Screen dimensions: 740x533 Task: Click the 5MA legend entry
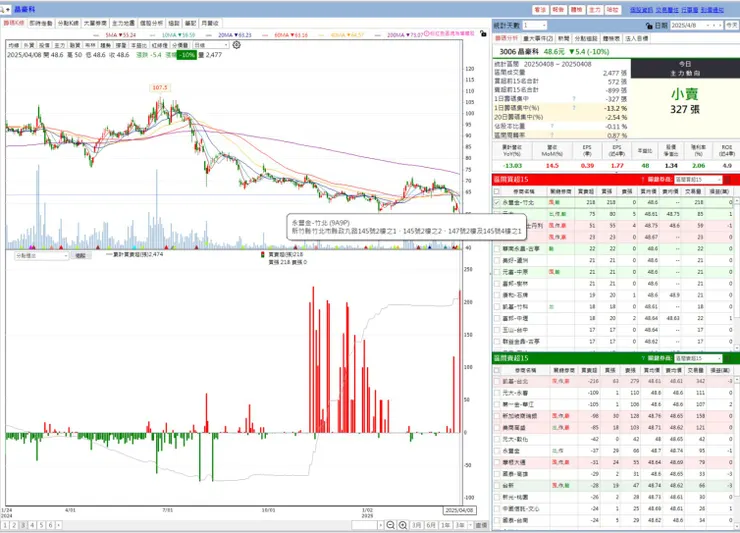point(120,35)
